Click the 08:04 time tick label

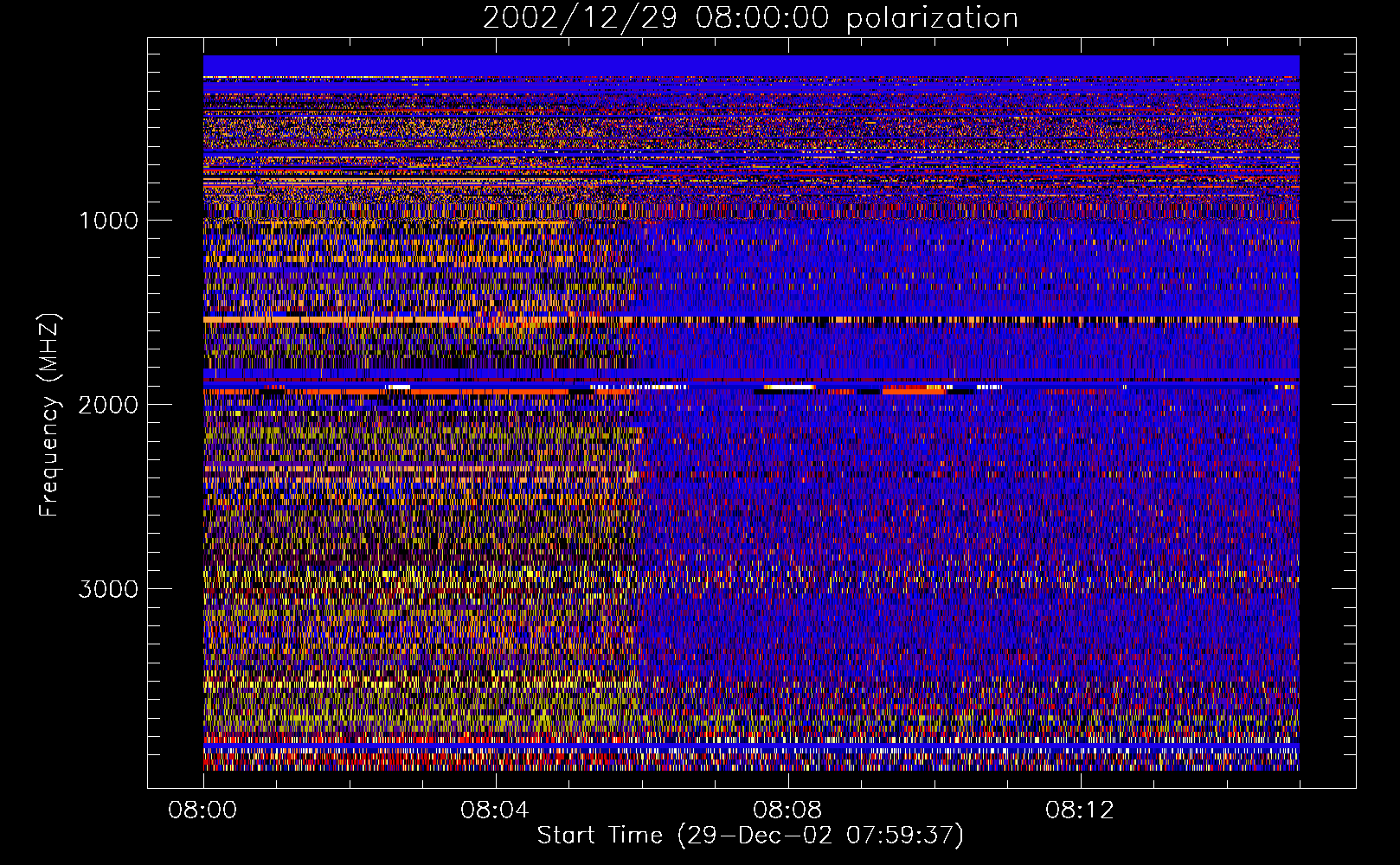pyautogui.click(x=495, y=811)
